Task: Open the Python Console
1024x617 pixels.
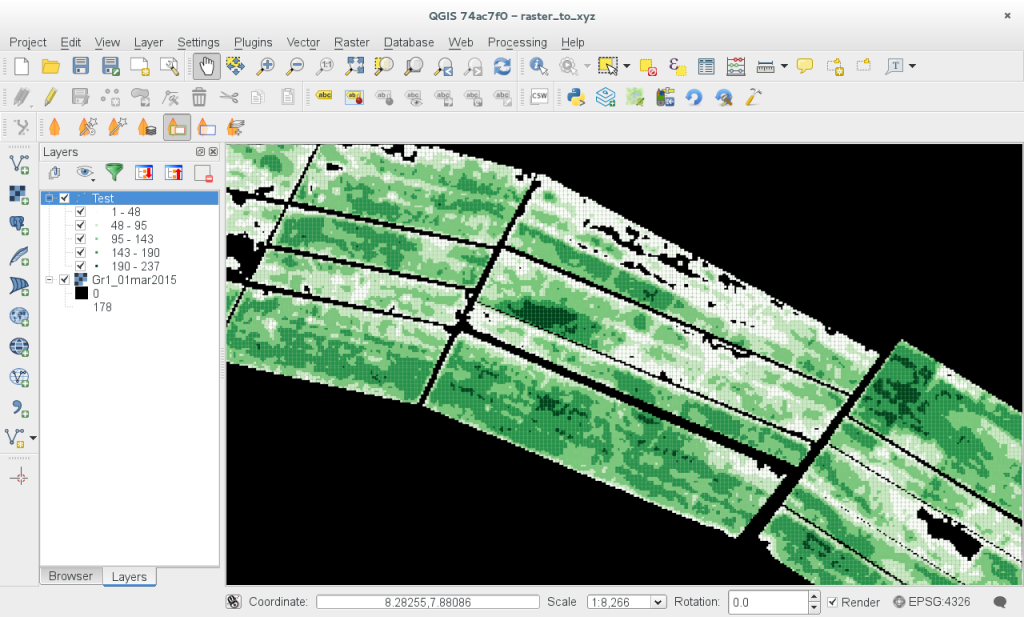Action: [576, 97]
